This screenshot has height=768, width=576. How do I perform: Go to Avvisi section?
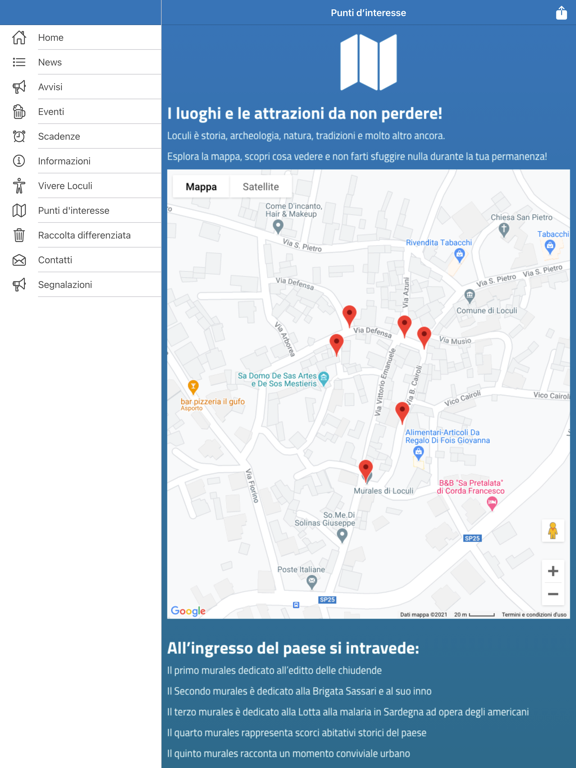pyautogui.click(x=80, y=87)
